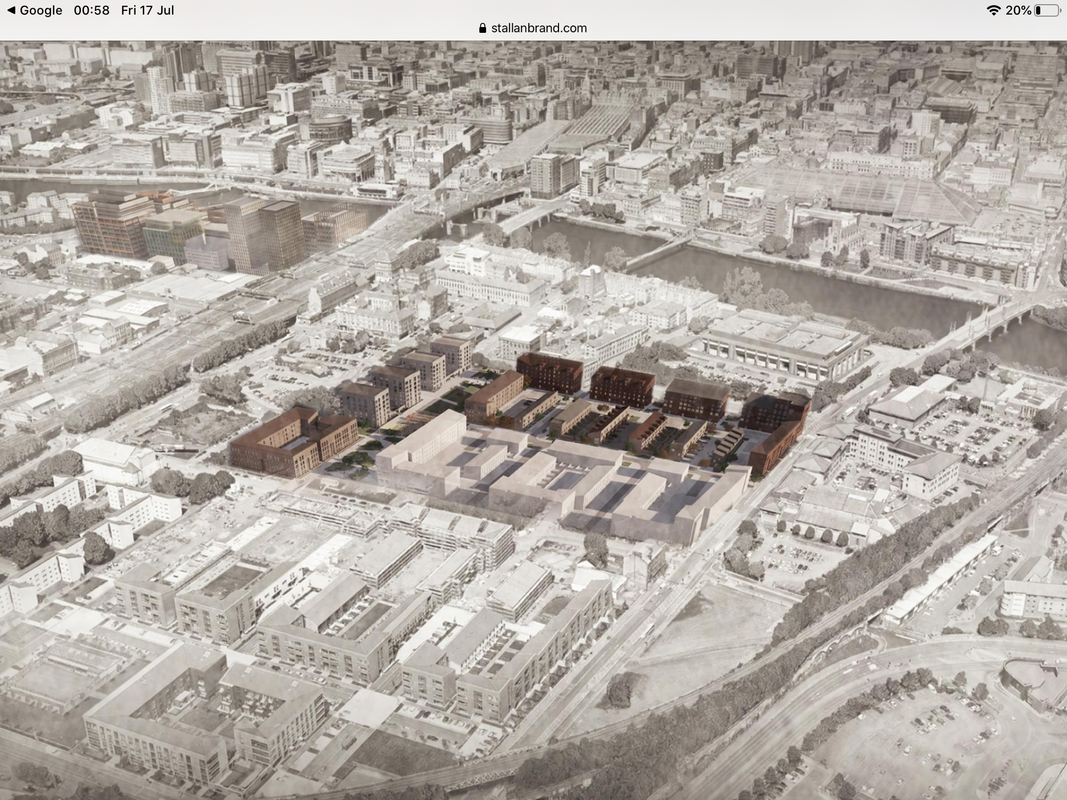Tap the Google back-link label in status bar
The width and height of the screenshot is (1067, 800).
tap(41, 10)
